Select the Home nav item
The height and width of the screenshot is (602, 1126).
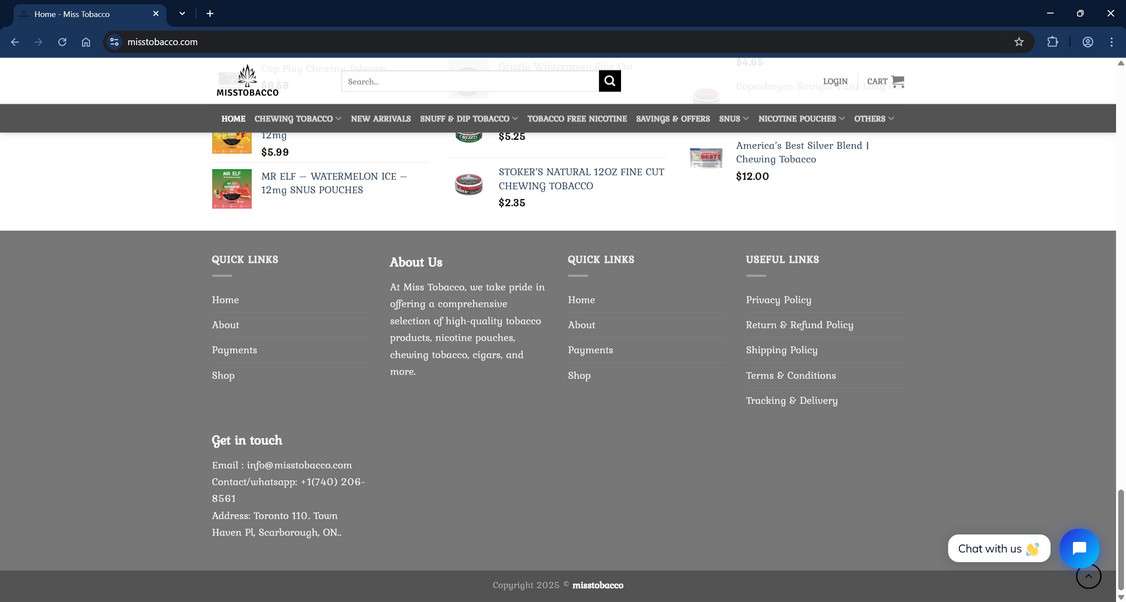coord(233,119)
